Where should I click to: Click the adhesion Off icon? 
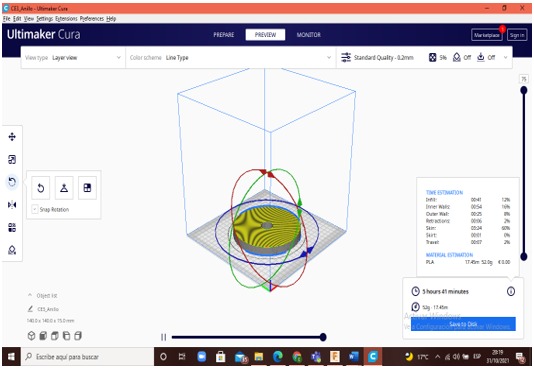pos(481,57)
